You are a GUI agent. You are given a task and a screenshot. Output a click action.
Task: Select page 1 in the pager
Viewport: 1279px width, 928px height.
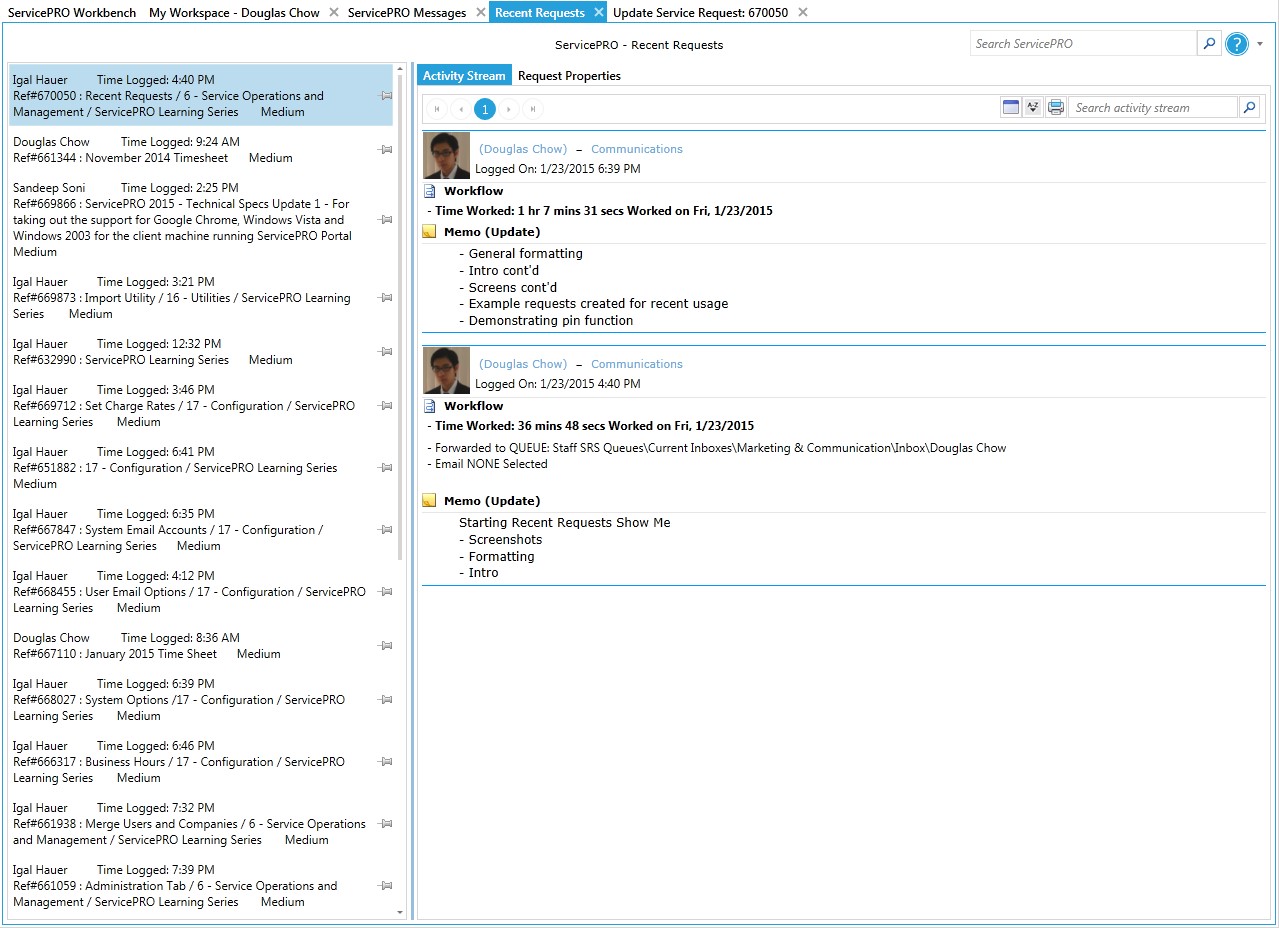(x=485, y=109)
